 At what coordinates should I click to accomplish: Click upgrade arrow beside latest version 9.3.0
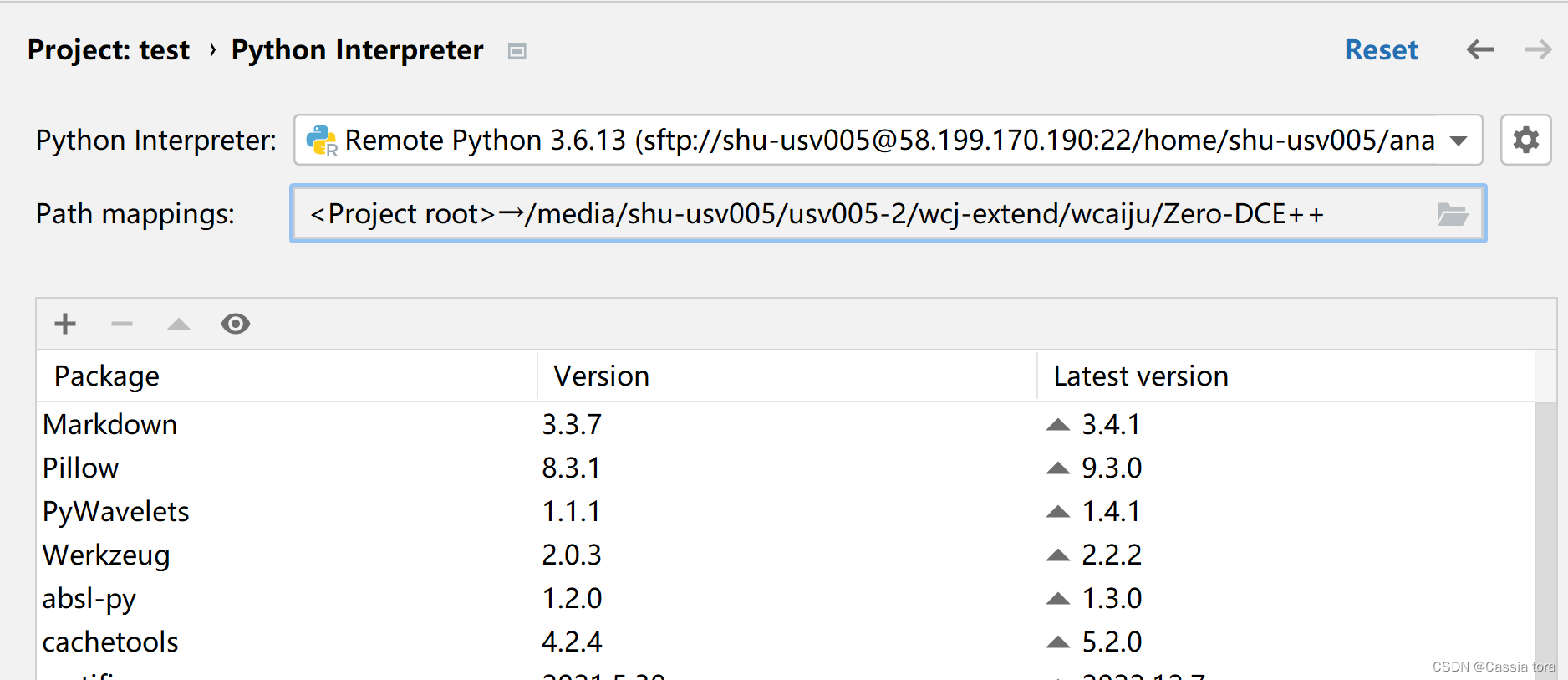(x=1058, y=468)
